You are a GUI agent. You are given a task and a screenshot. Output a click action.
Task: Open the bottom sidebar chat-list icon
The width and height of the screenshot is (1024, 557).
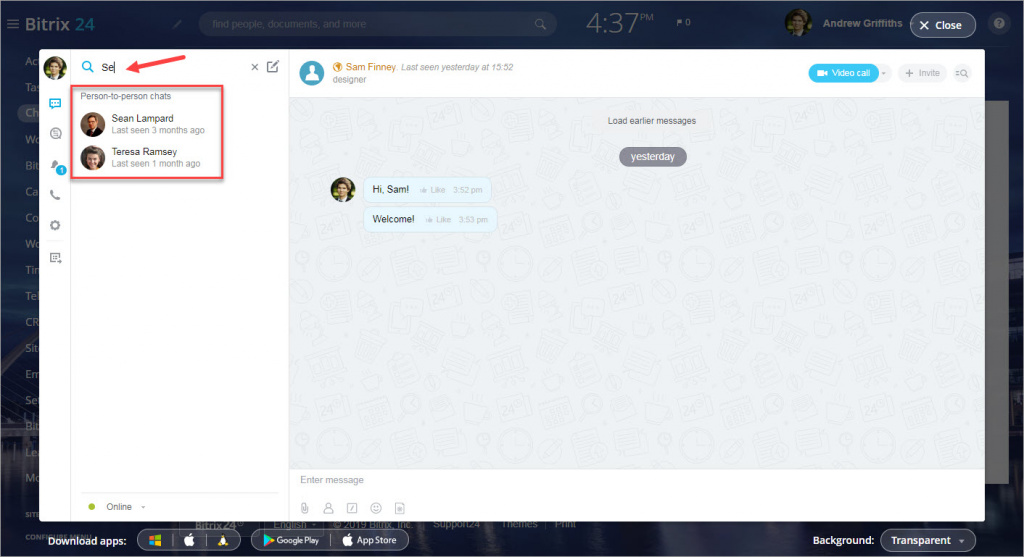click(x=56, y=258)
